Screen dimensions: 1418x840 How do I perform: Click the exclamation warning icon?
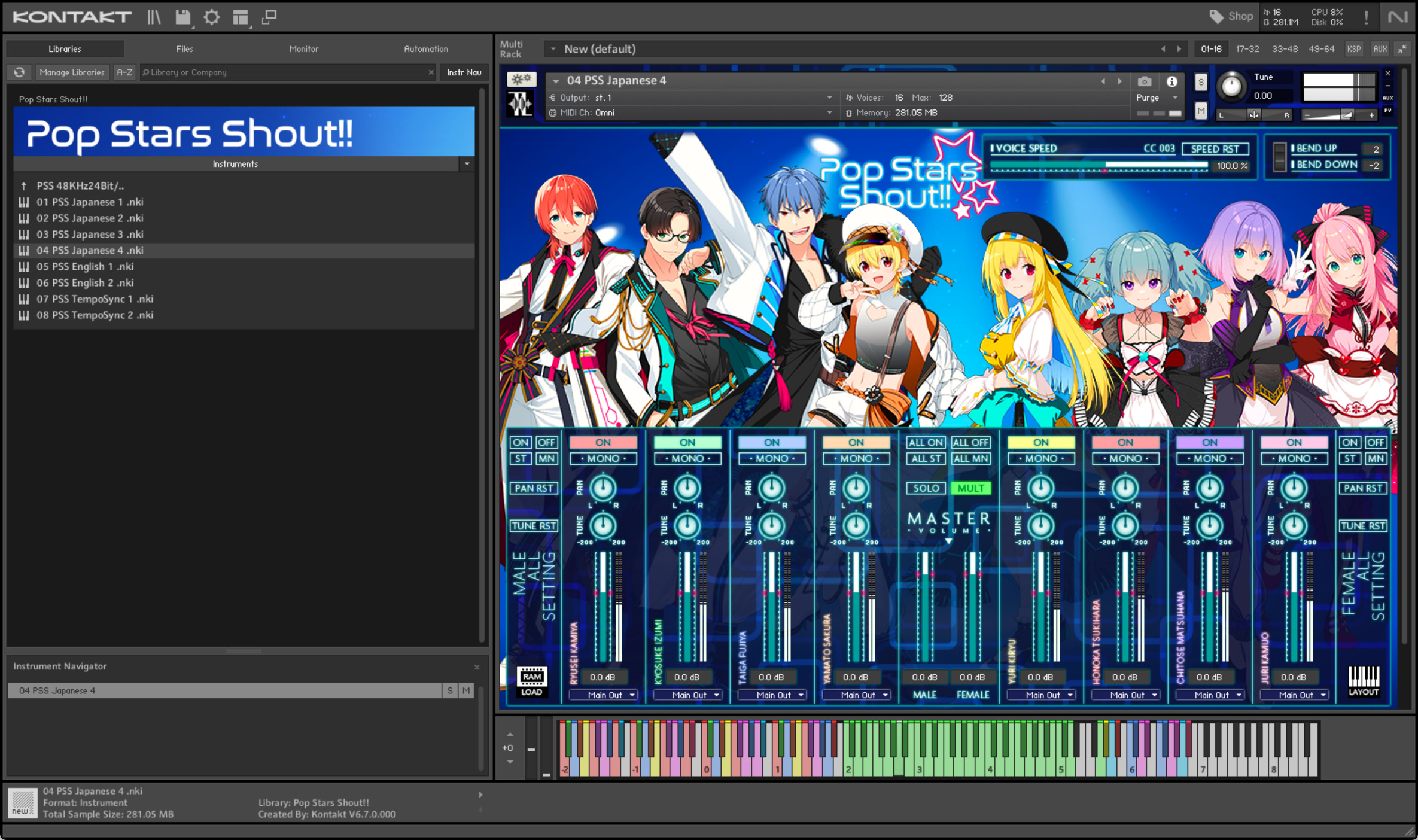pyautogui.click(x=1367, y=17)
